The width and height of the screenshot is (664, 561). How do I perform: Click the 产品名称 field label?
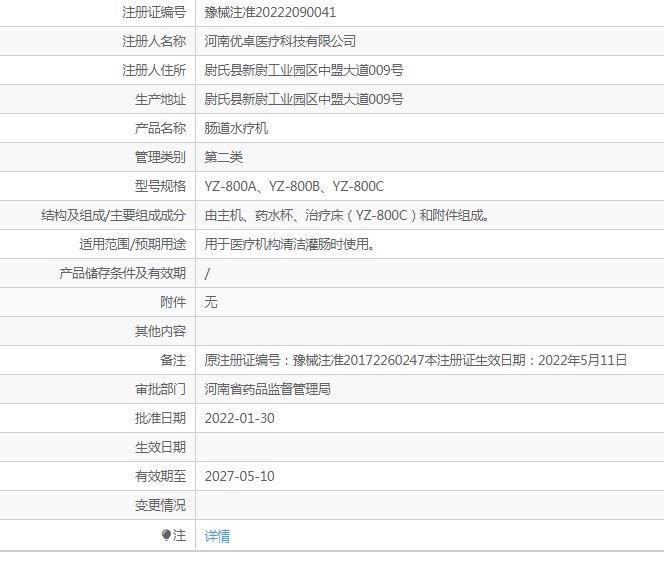pyautogui.click(x=160, y=128)
